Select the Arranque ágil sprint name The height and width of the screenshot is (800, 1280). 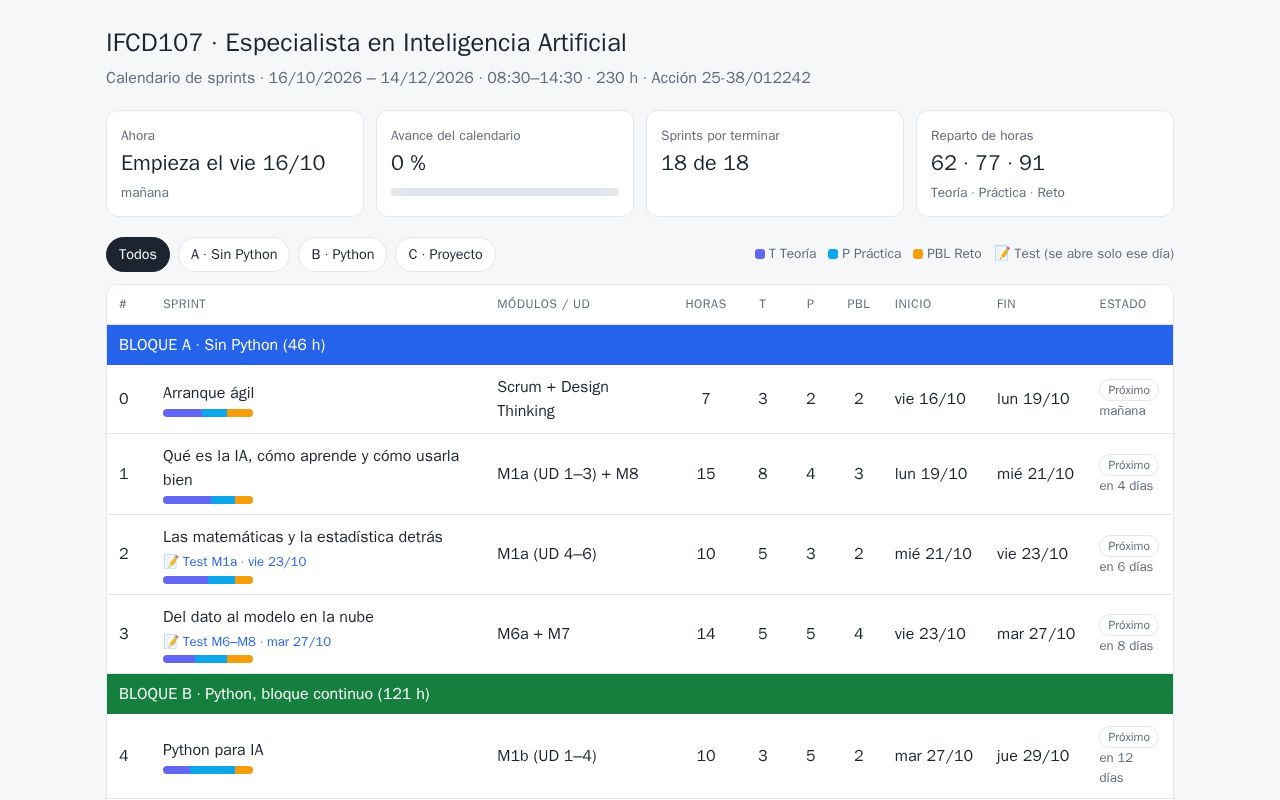click(208, 393)
